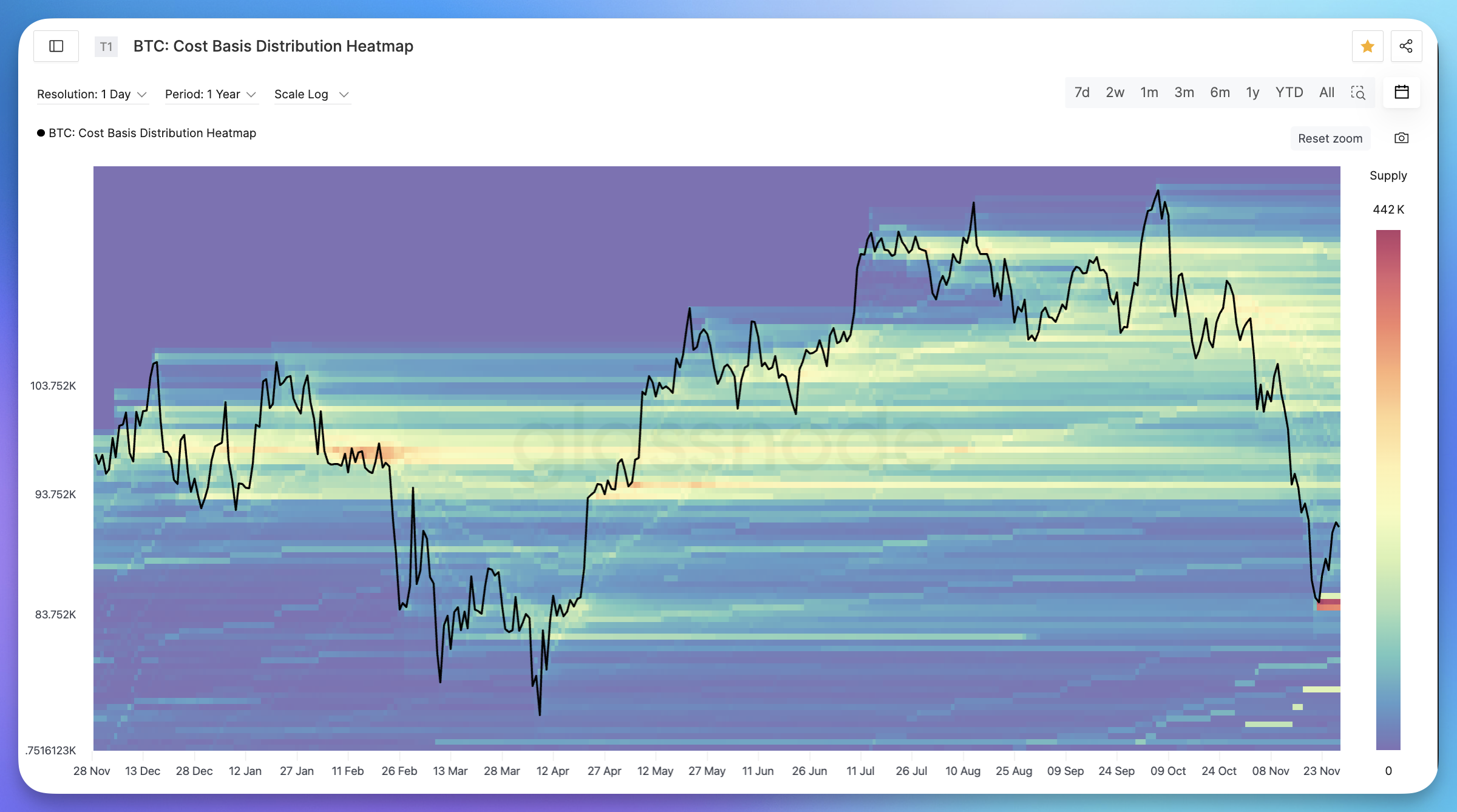The width and height of the screenshot is (1457, 812).
Task: Click the favorite star icon
Action: click(x=1367, y=46)
